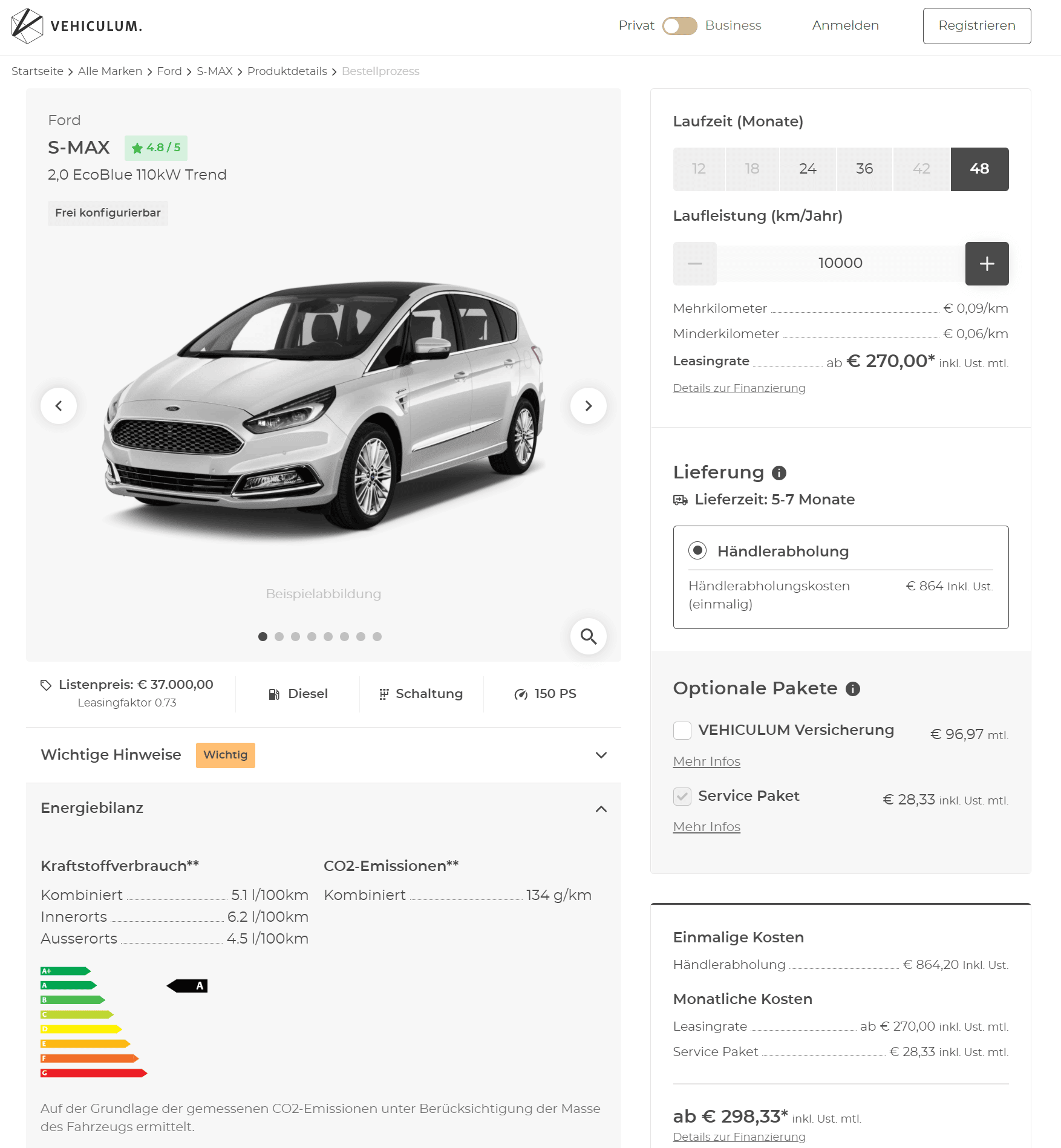Click the energy class A arrow marker
This screenshot has height=1148, width=1061.
pyautogui.click(x=188, y=986)
